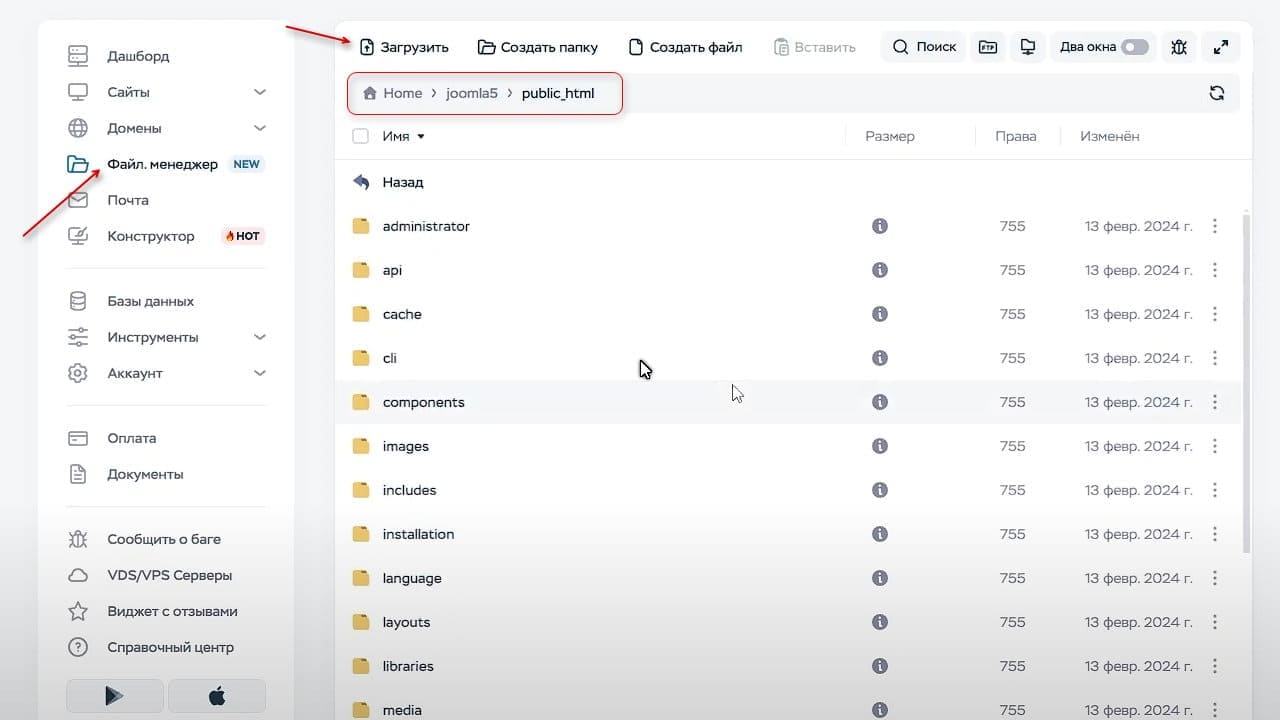Show info for libraries folder
This screenshot has height=720, width=1280.
[x=880, y=666]
